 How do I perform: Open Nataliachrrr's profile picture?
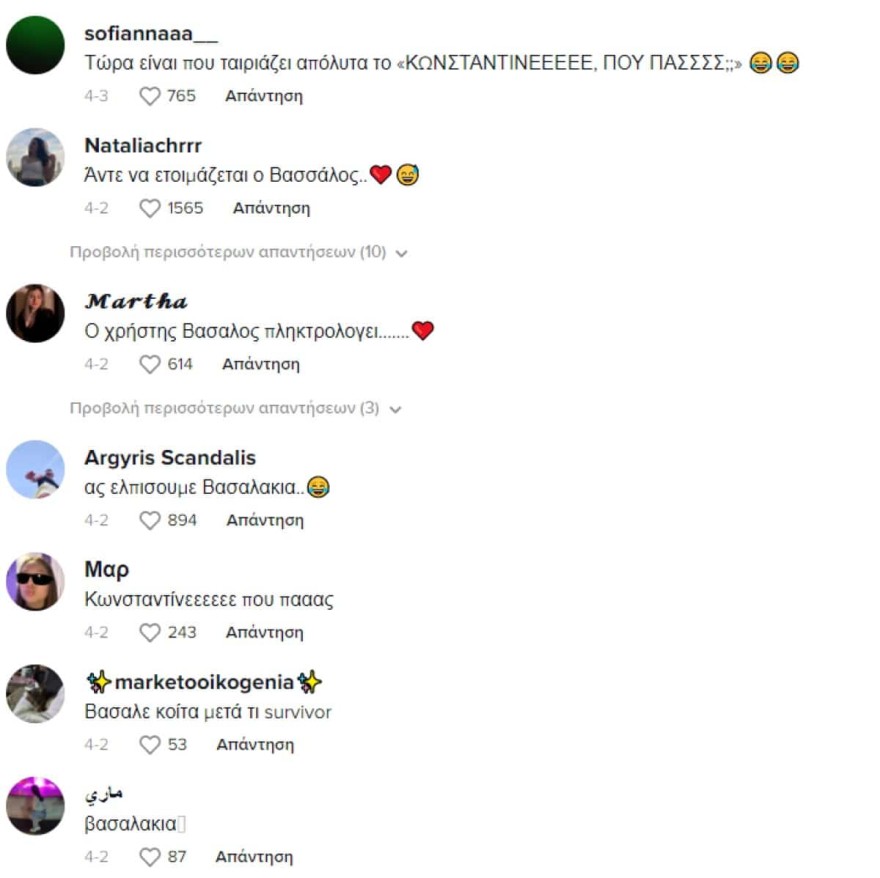35,157
